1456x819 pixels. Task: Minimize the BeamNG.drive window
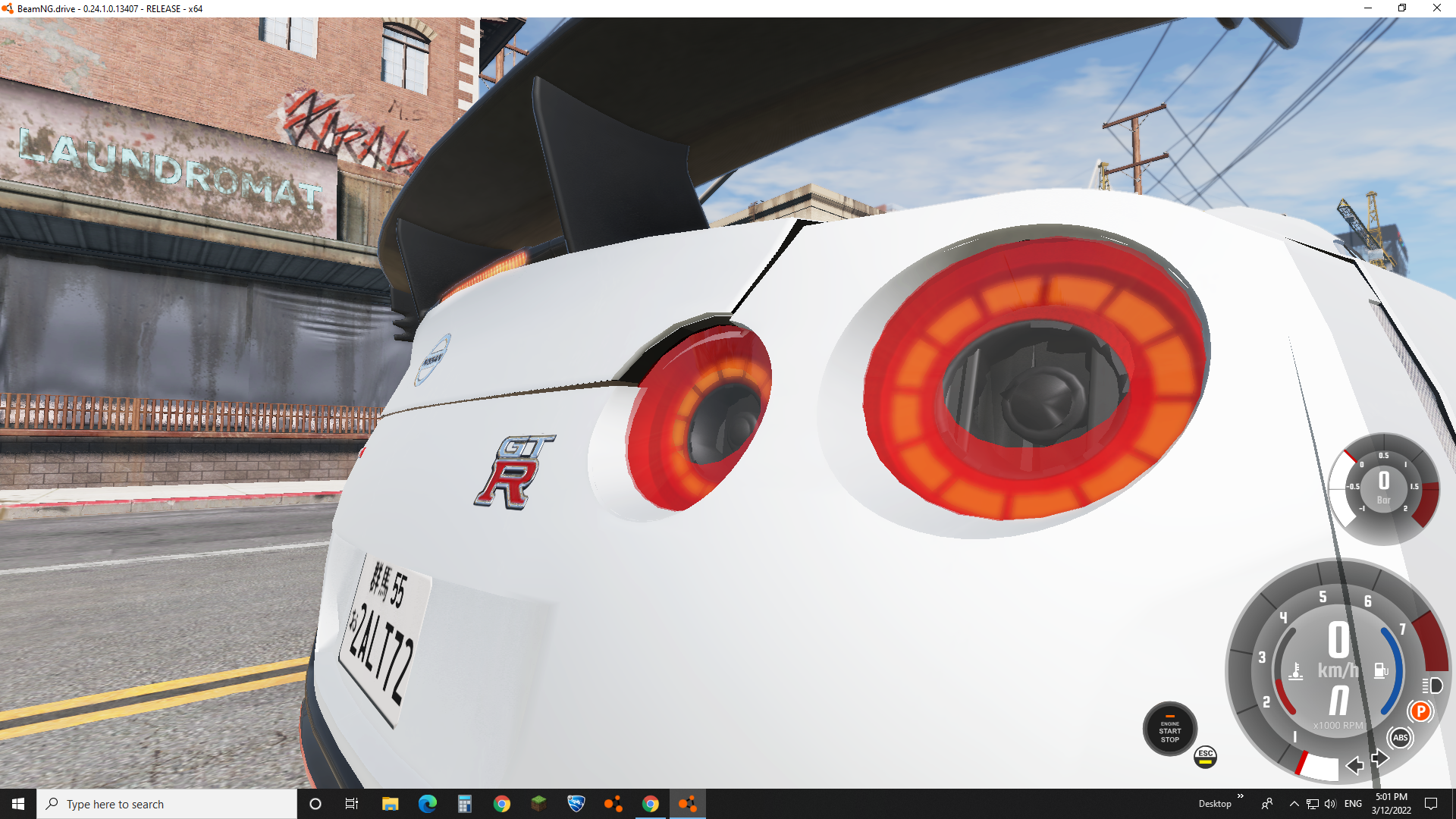1368,8
